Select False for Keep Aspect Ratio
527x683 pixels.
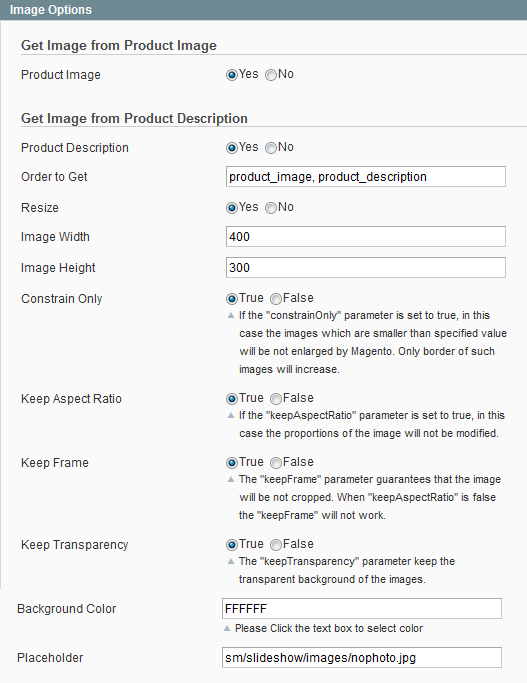pyautogui.click(x=276, y=399)
